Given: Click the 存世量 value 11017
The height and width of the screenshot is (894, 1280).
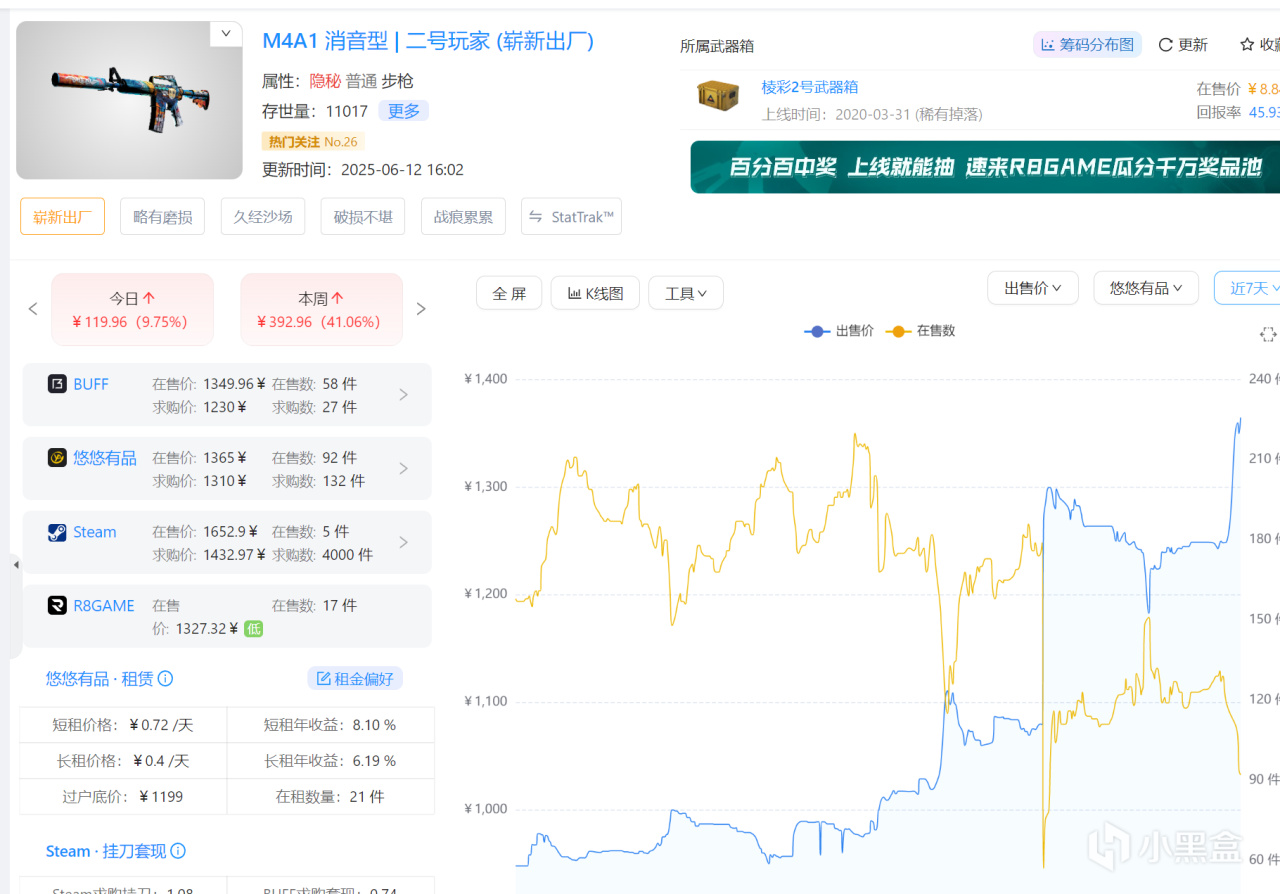Looking at the screenshot, I should coord(347,111).
